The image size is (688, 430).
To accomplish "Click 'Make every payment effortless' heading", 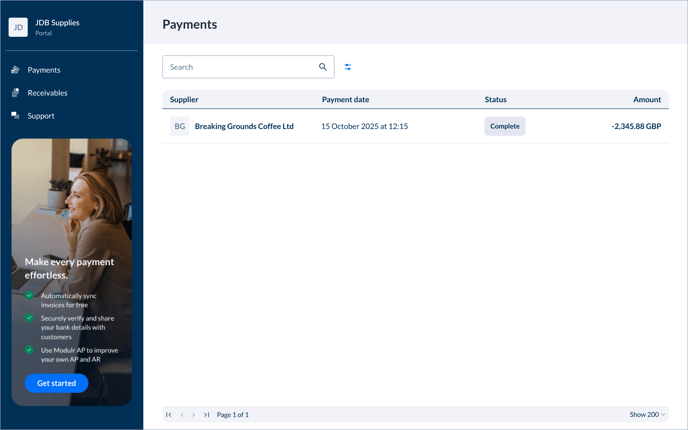I will 69,269.
